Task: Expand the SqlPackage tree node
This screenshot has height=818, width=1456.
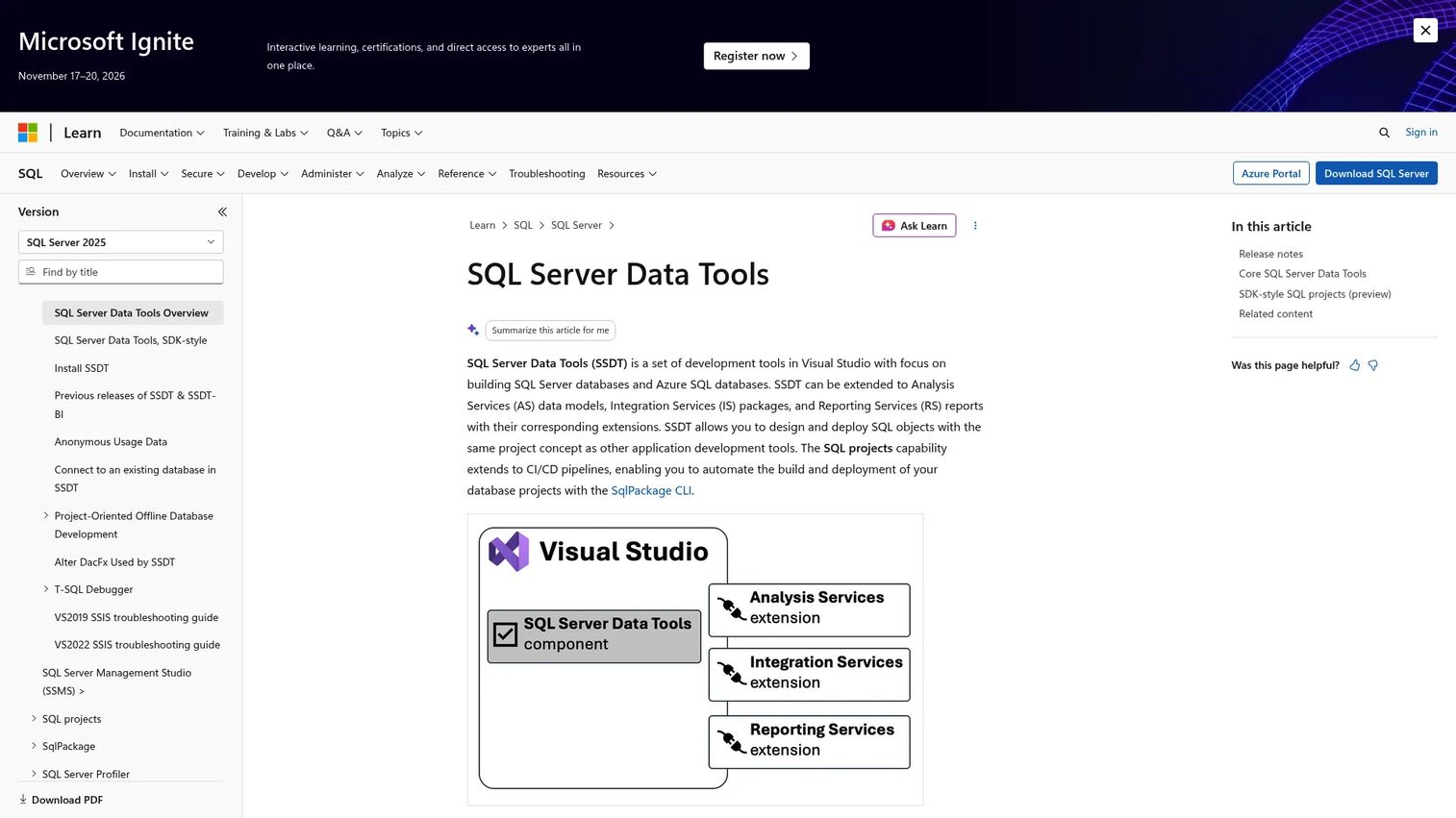Action: coord(34,746)
